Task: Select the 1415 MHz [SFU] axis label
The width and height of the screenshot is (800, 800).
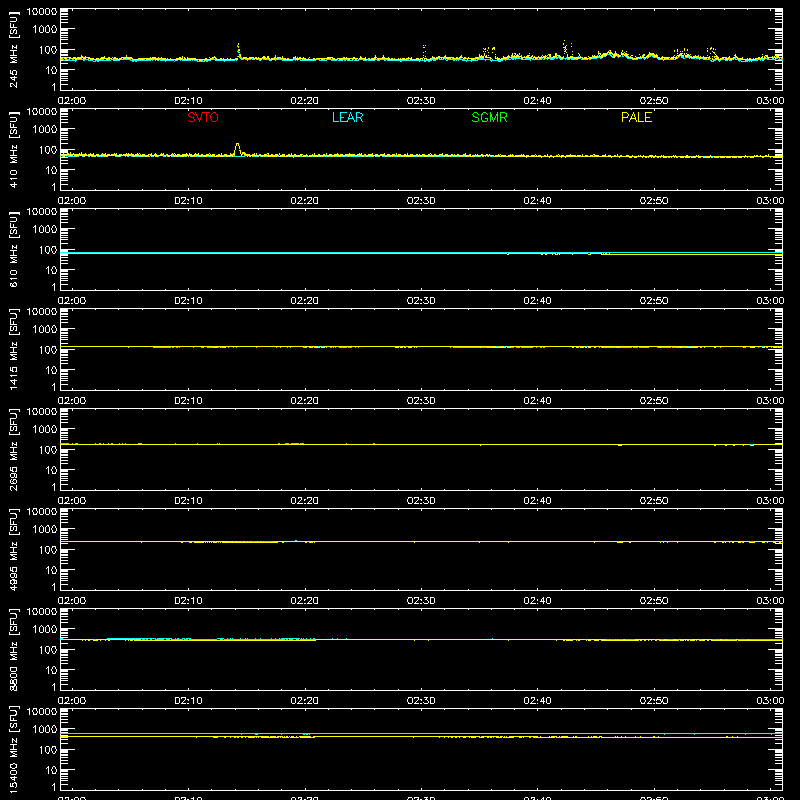Action: (13, 349)
